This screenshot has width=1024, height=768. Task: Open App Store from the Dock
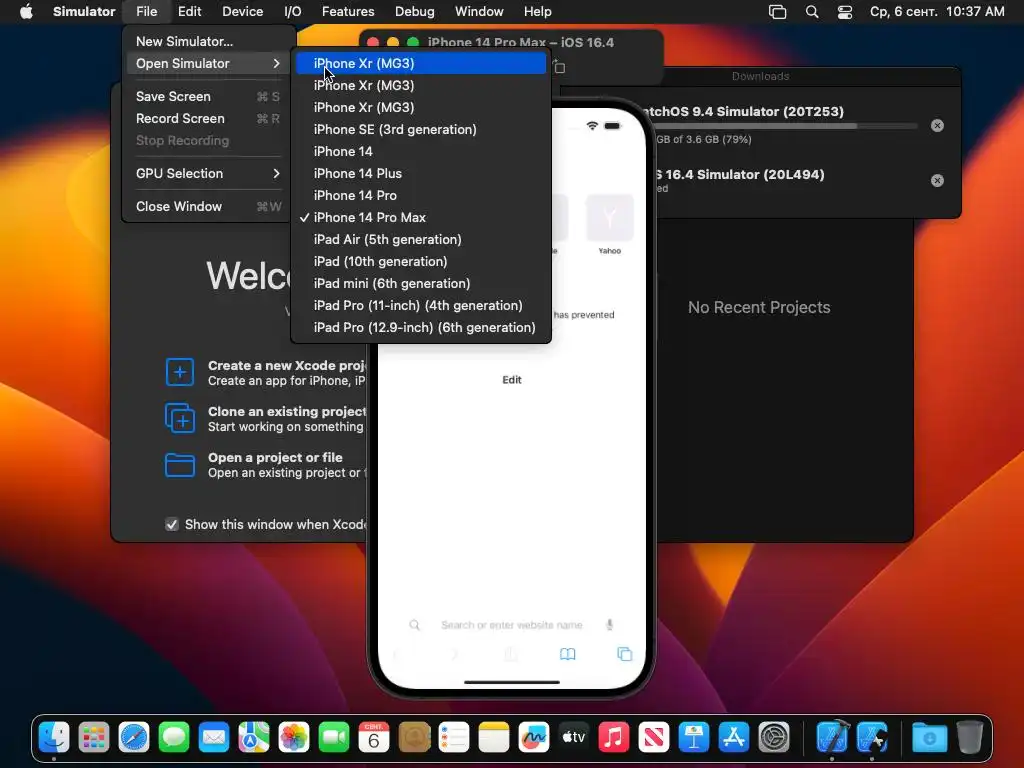733,738
